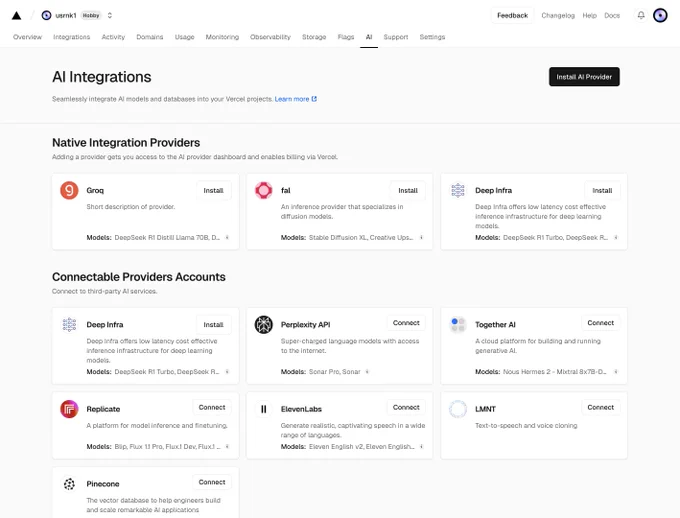The image size is (680, 518).
Task: Install the Groq provider
Action: point(213,190)
